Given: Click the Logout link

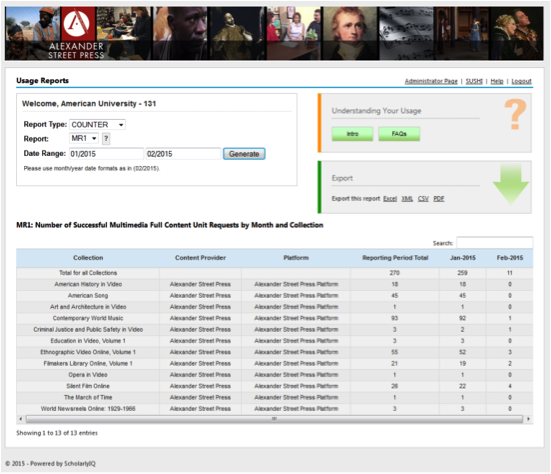Looking at the screenshot, I should pos(521,81).
